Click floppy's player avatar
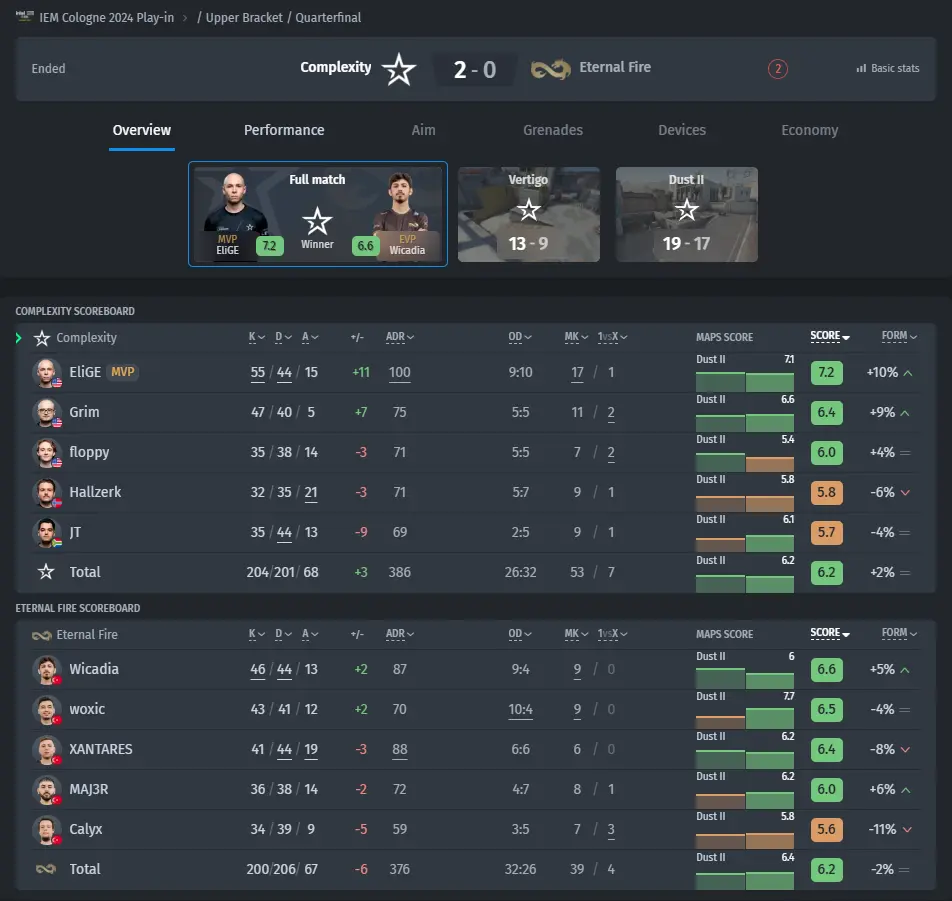 pyautogui.click(x=47, y=453)
